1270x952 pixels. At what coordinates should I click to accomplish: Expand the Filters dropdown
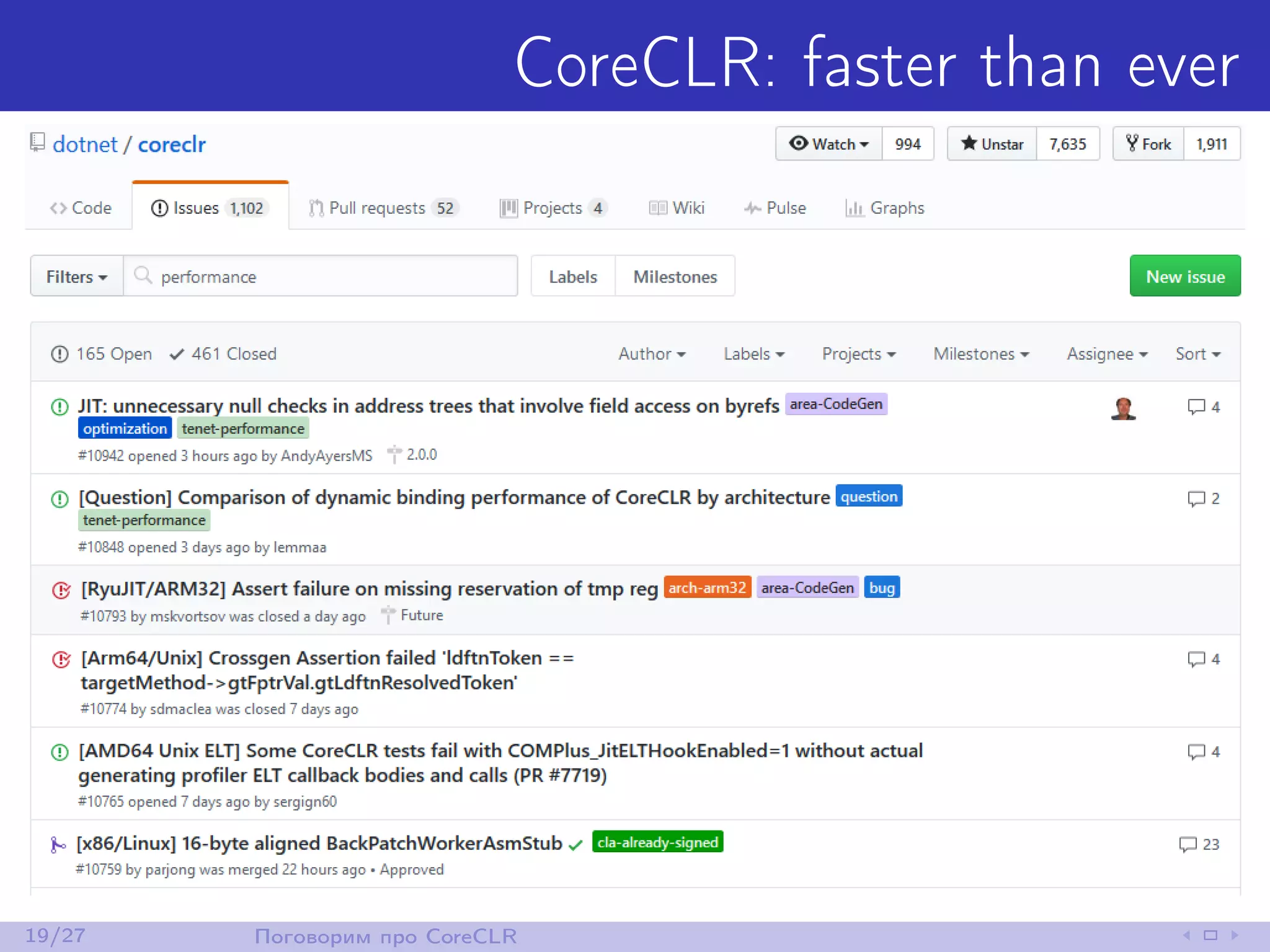coord(77,276)
